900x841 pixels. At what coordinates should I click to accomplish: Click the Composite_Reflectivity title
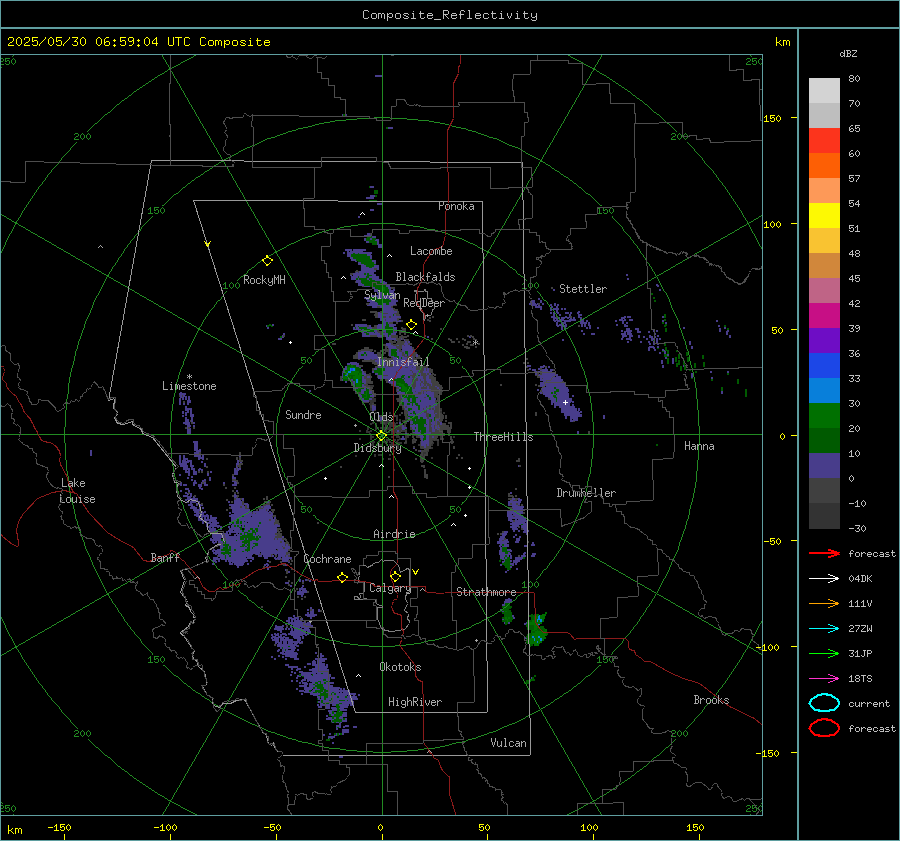click(x=450, y=15)
